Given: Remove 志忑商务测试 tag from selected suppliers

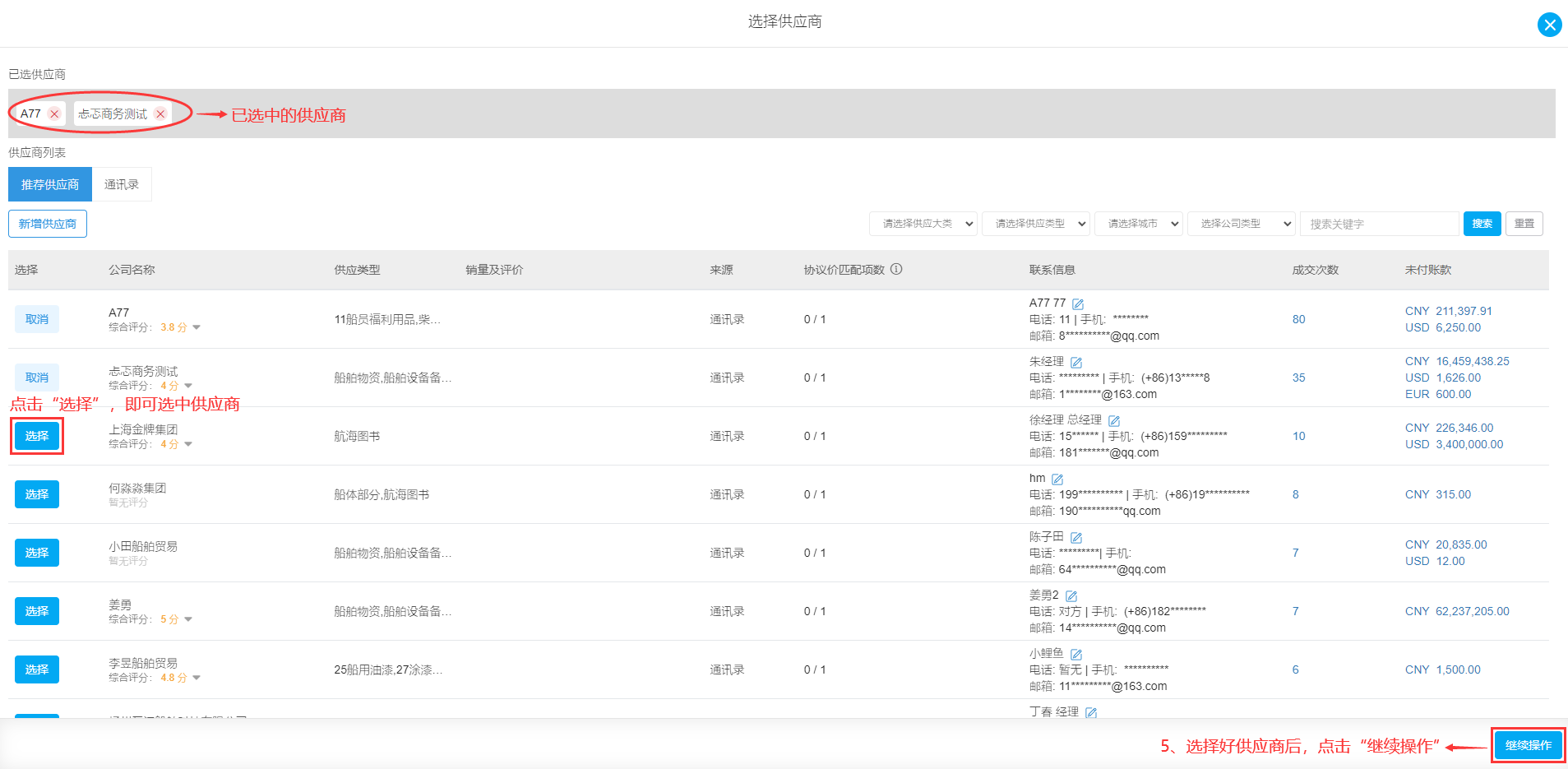Looking at the screenshot, I should (160, 114).
